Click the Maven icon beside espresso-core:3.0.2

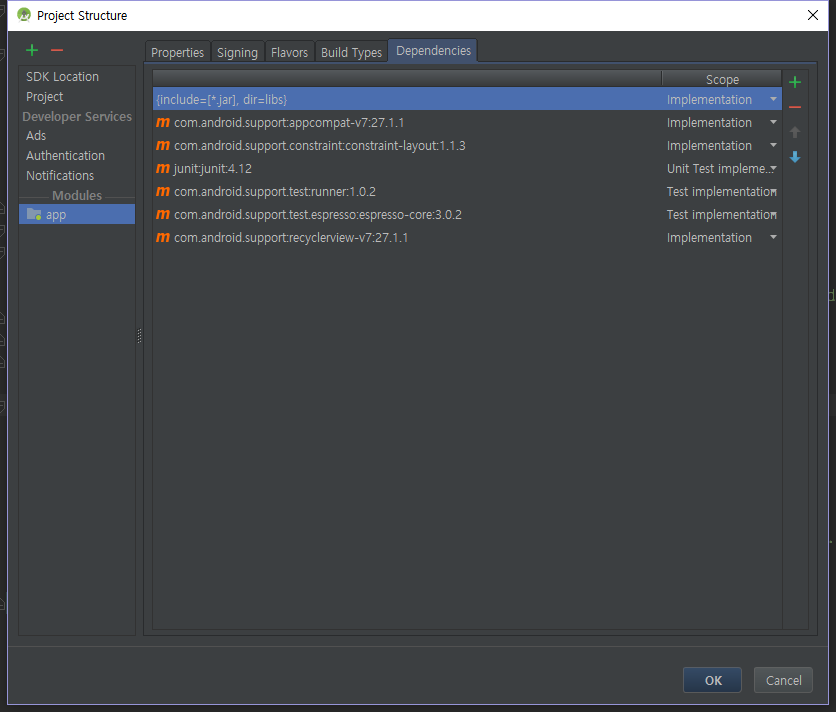click(x=163, y=214)
